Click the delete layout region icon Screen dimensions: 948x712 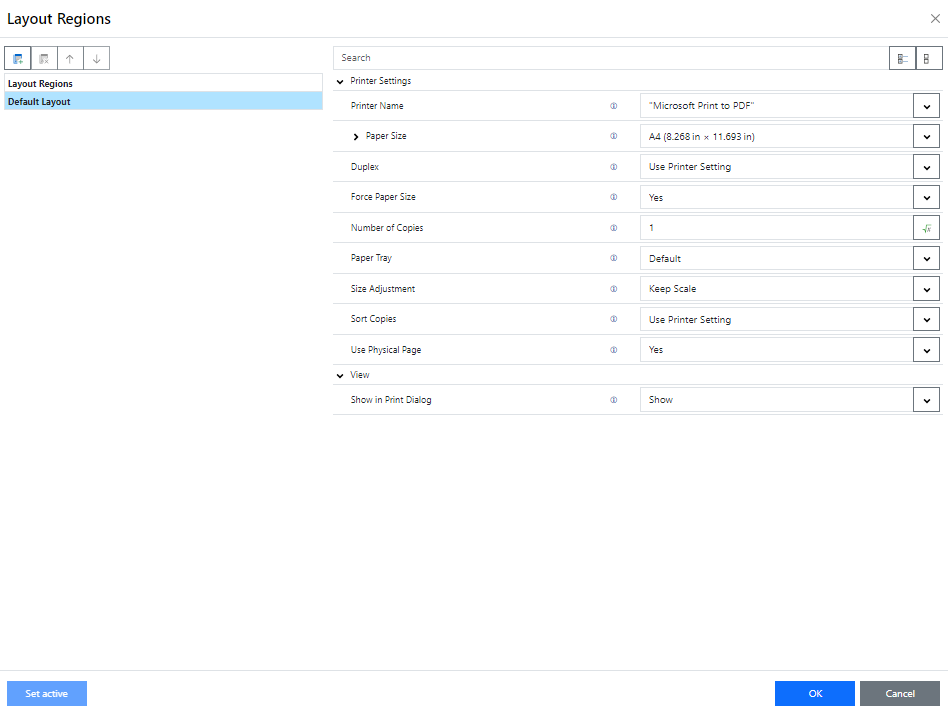click(44, 58)
